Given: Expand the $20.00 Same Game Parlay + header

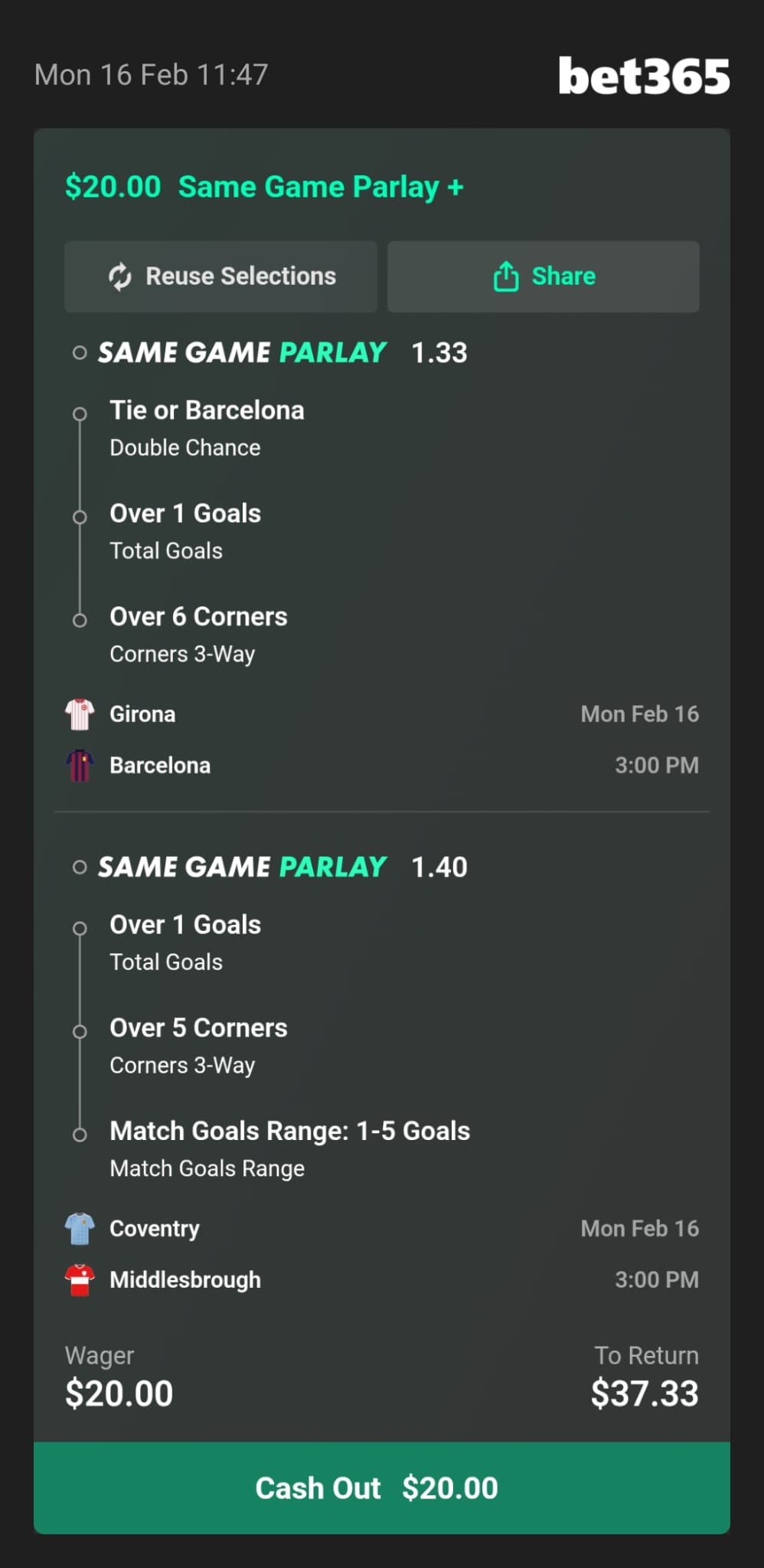Looking at the screenshot, I should point(264,187).
